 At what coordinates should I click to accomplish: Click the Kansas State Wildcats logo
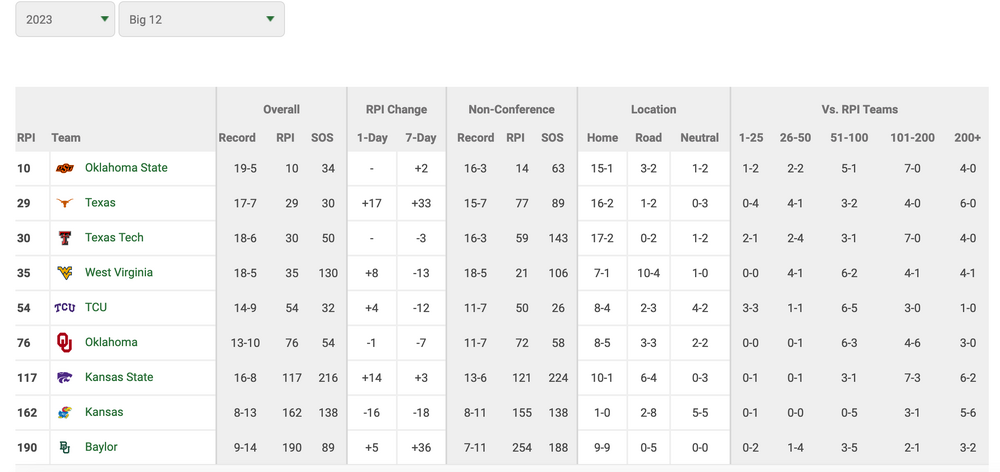(65, 378)
